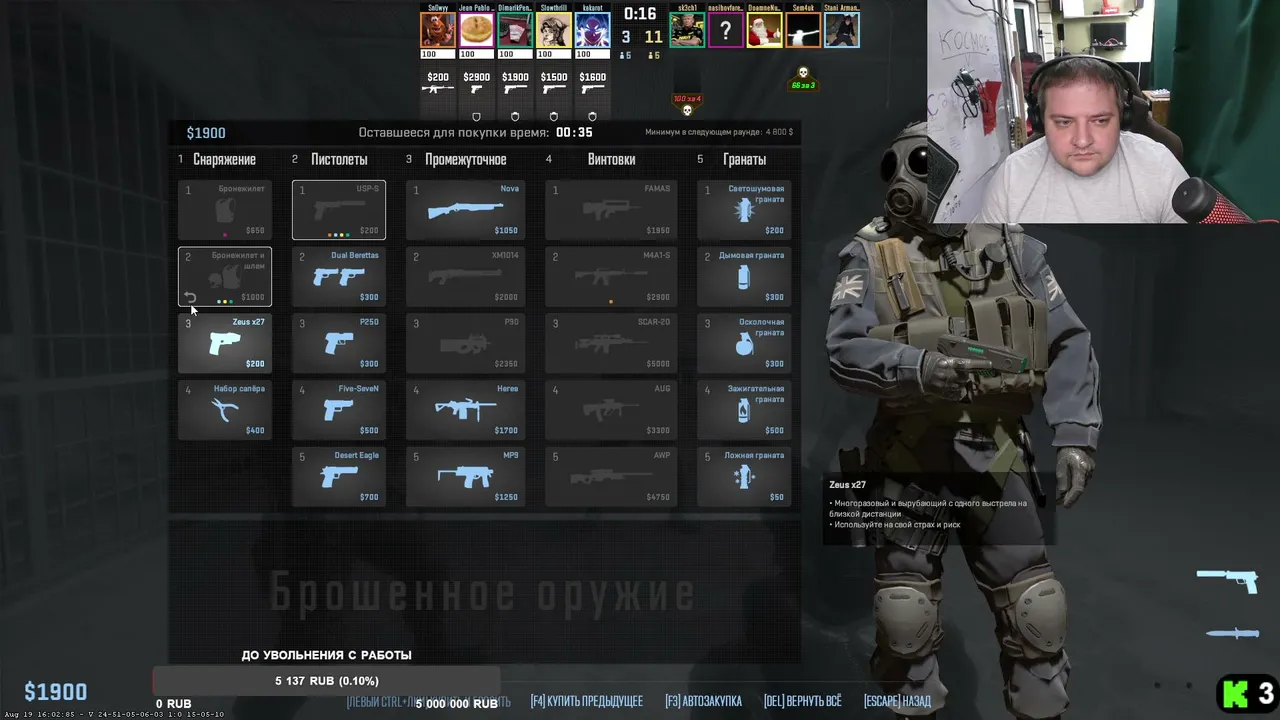Screen dimensions: 1280x720
Task: Click the round timer 0:16
Action: click(640, 14)
